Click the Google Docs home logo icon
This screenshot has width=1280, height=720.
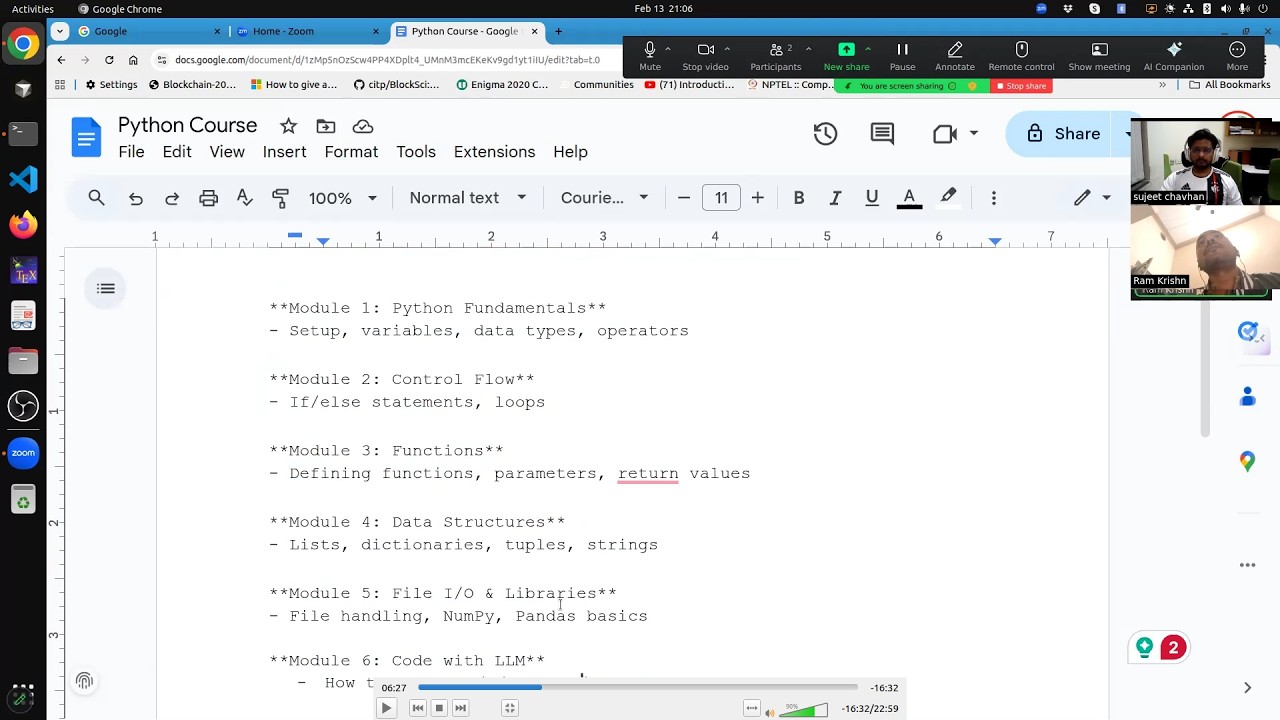point(86,137)
